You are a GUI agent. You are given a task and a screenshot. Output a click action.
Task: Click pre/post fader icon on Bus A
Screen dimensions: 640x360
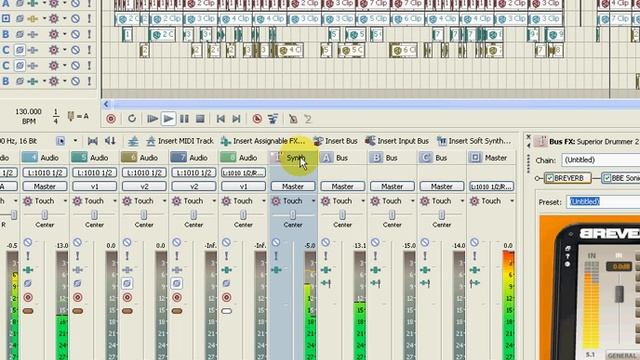(326, 283)
